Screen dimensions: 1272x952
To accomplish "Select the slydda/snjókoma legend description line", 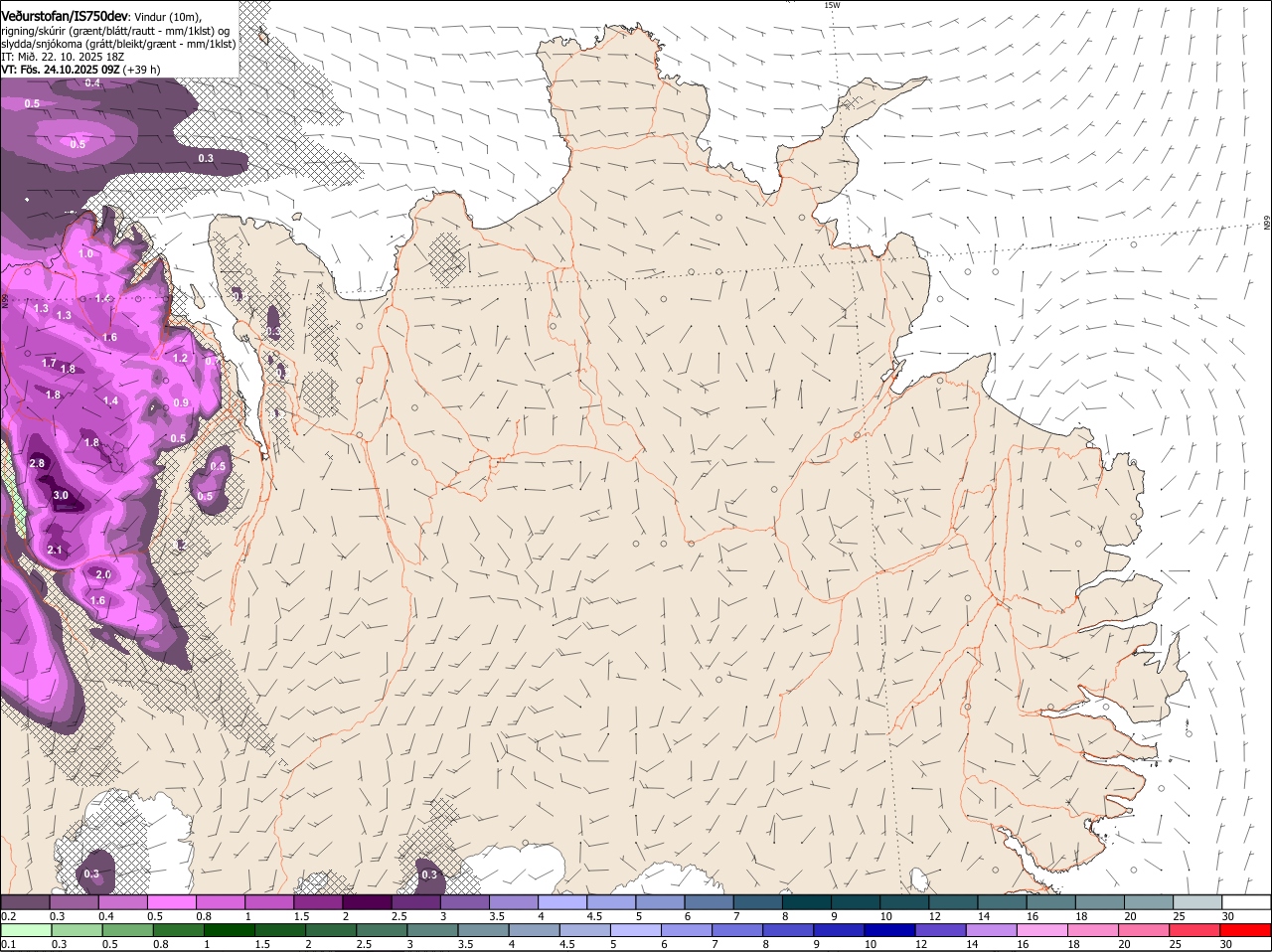I will pos(118,44).
